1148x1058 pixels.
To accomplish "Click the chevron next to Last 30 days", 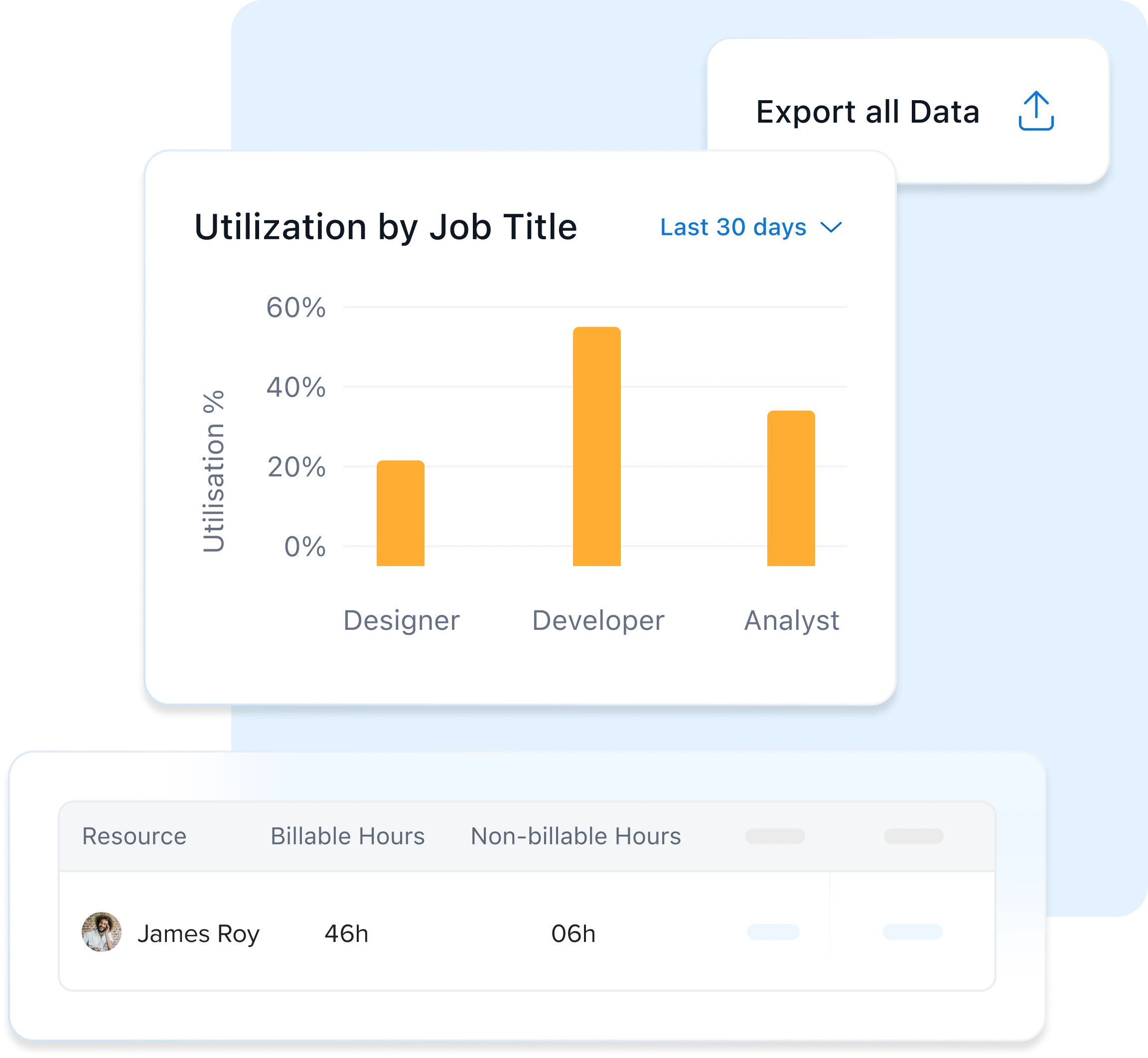I will 831,228.
